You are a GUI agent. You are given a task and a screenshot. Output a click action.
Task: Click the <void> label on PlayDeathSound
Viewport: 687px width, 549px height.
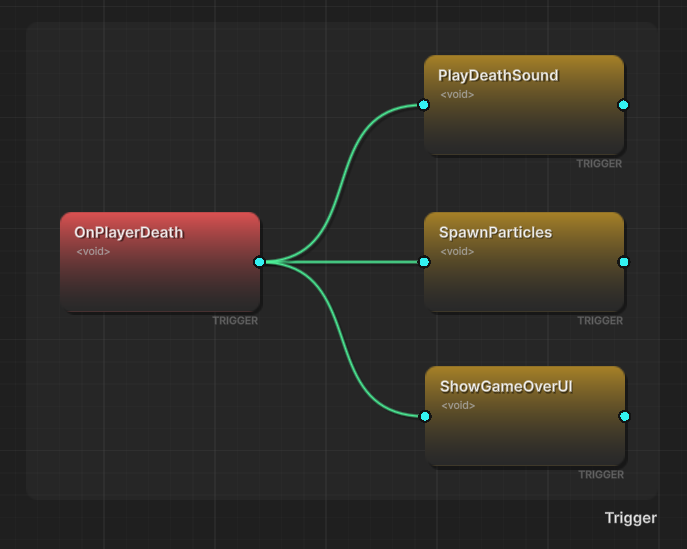457,95
